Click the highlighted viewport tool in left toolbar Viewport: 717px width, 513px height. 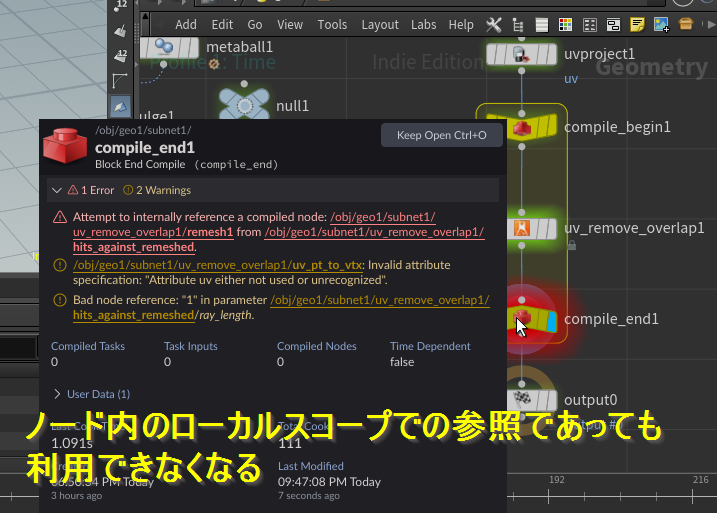(120, 107)
